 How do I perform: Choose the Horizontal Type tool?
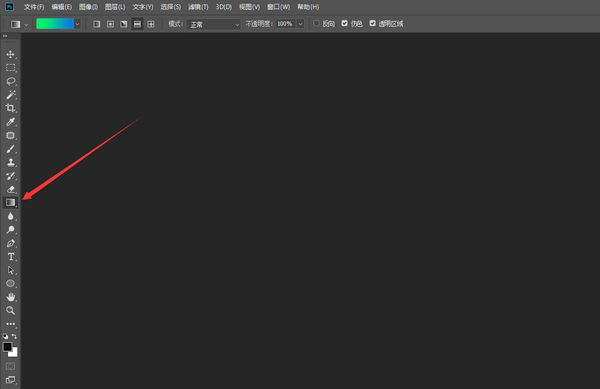tap(10, 257)
